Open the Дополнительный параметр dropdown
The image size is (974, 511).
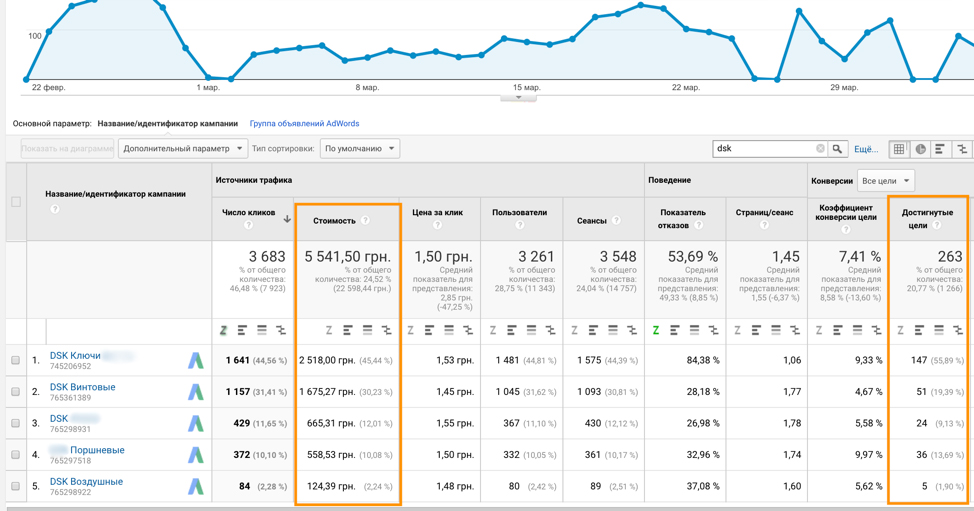[183, 149]
